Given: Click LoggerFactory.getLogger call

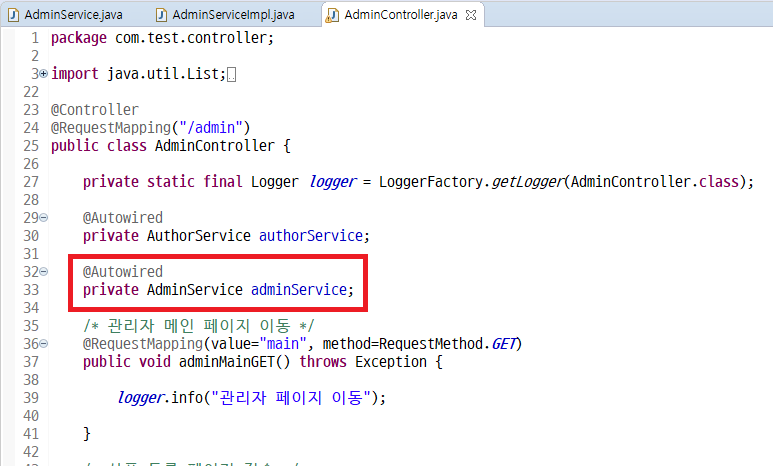Looking at the screenshot, I should point(471,182).
